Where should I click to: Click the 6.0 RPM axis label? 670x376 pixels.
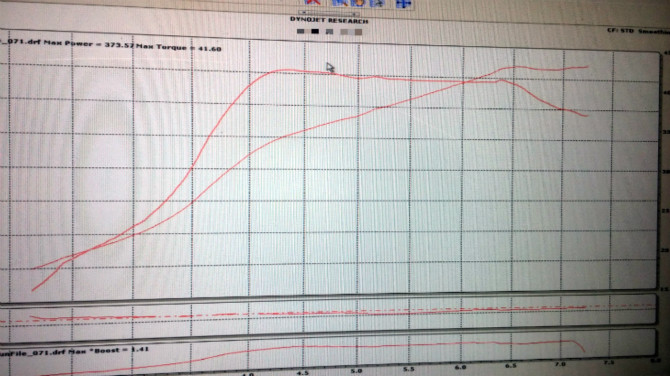460,367
